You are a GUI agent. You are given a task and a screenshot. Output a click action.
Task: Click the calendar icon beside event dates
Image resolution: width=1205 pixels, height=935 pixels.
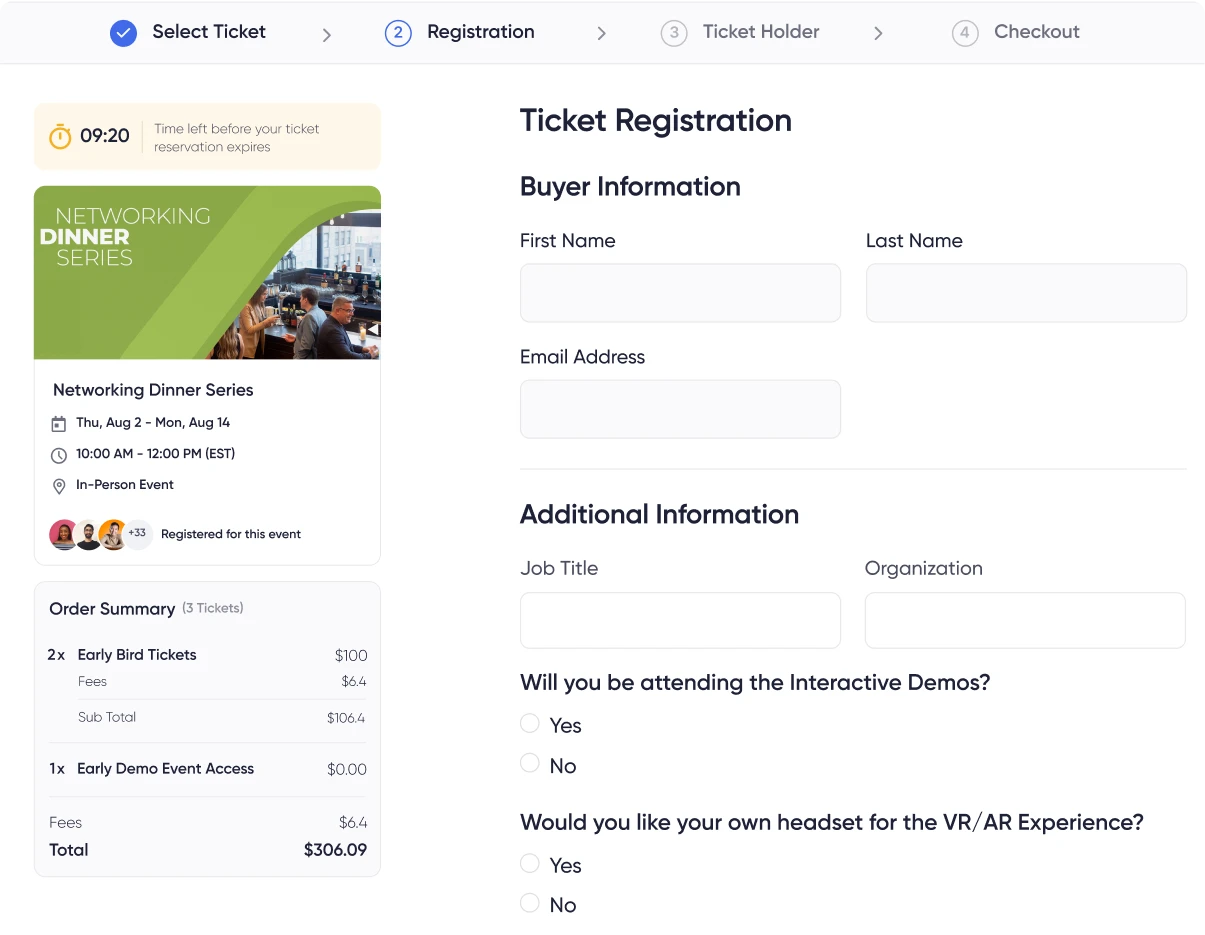(59, 424)
